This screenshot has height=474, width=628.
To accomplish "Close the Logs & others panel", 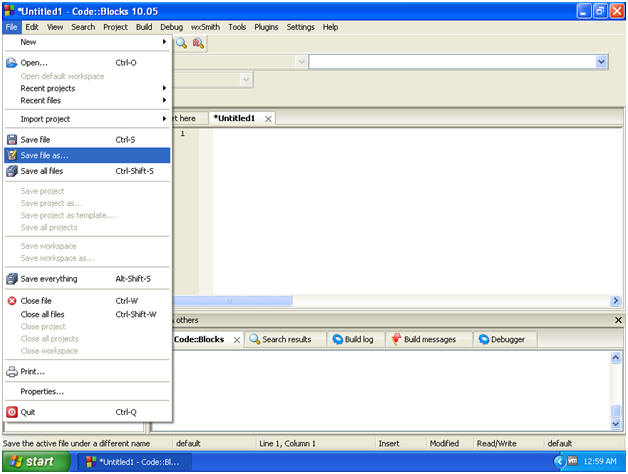I will pyautogui.click(x=618, y=320).
